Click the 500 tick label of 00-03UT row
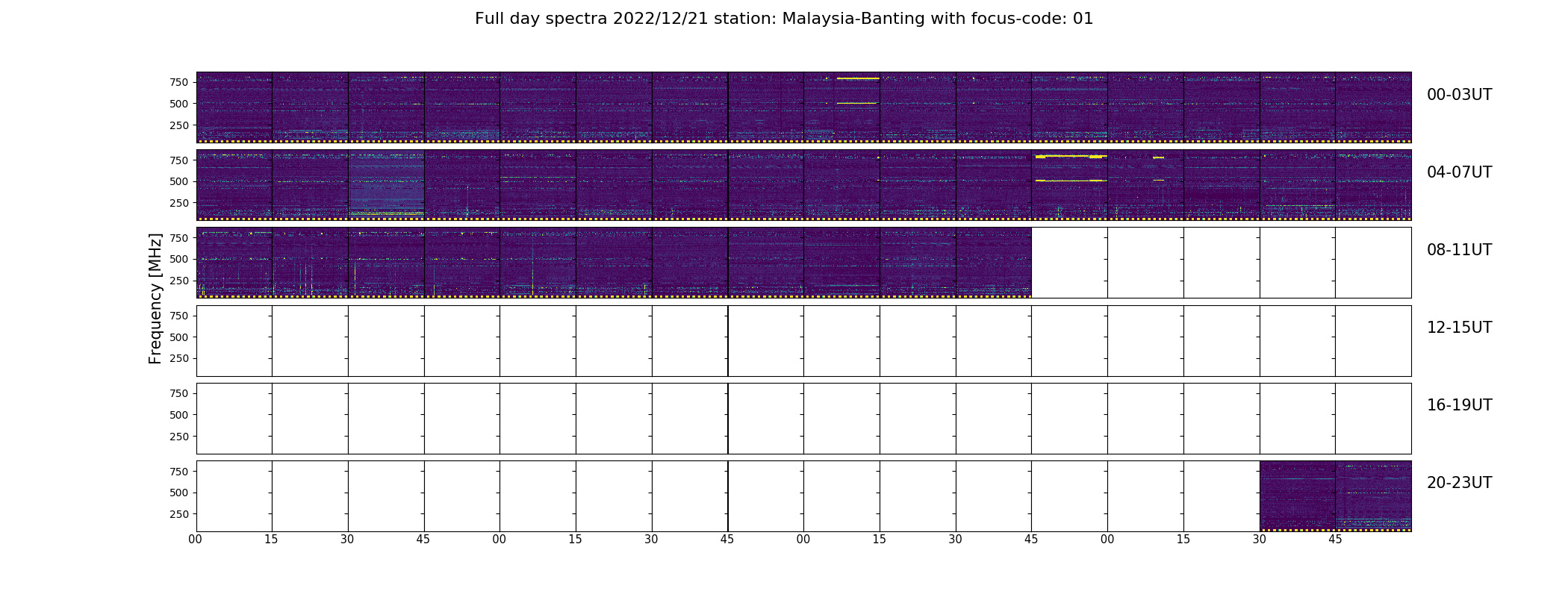The height and width of the screenshot is (597, 1568). pos(178,104)
